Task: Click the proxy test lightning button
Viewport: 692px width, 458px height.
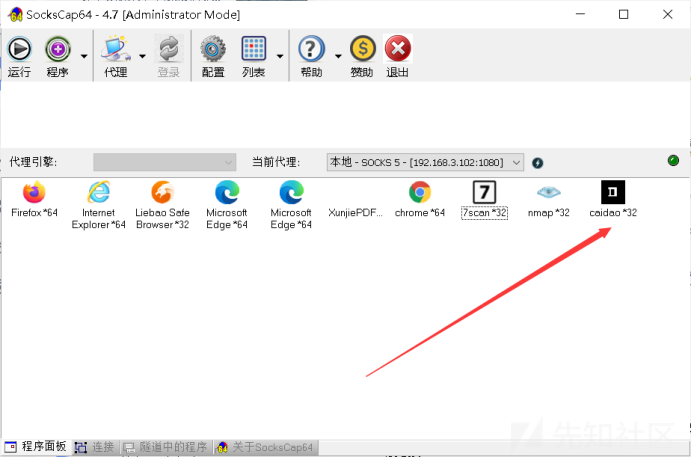Action: pyautogui.click(x=537, y=163)
